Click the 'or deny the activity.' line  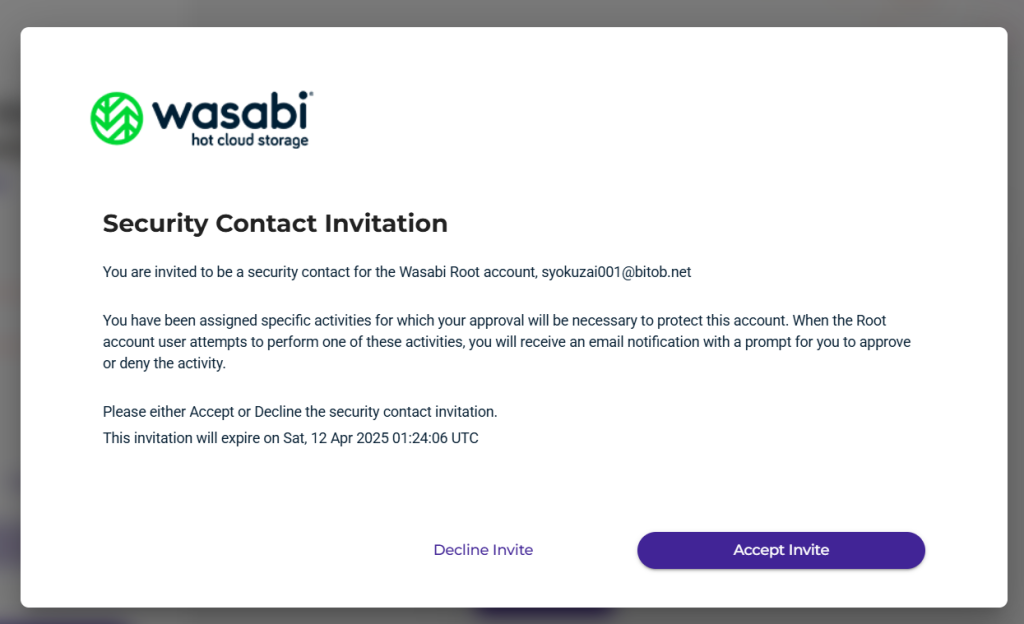pyautogui.click(x=164, y=364)
